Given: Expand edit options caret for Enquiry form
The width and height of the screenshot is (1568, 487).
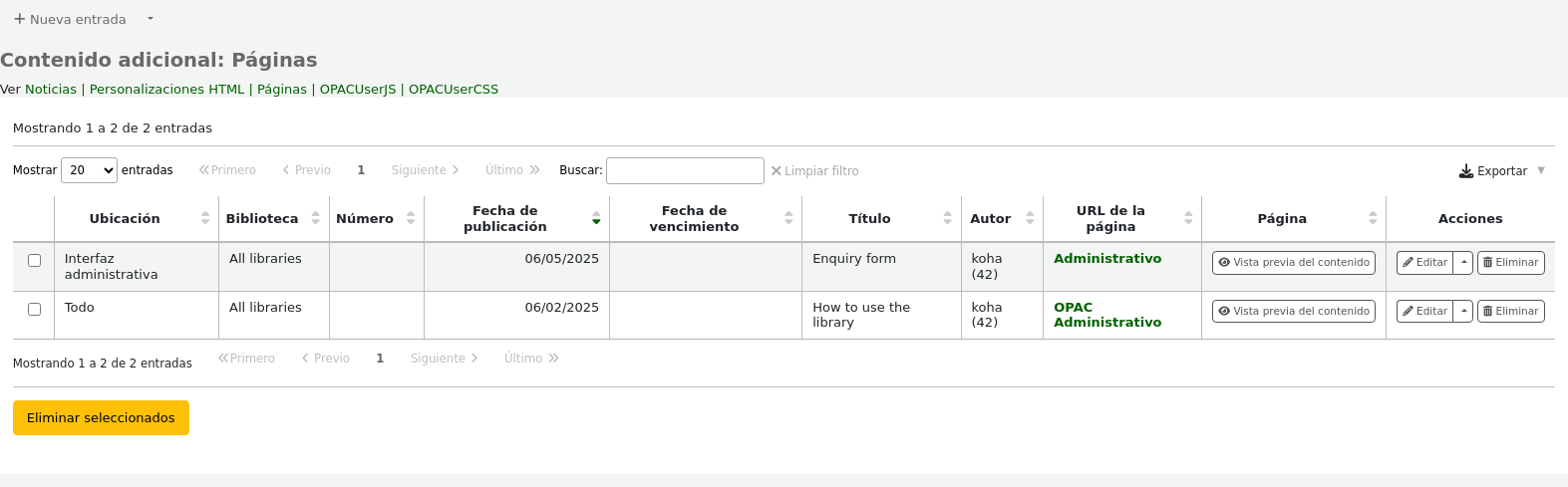Looking at the screenshot, I should click(1462, 262).
